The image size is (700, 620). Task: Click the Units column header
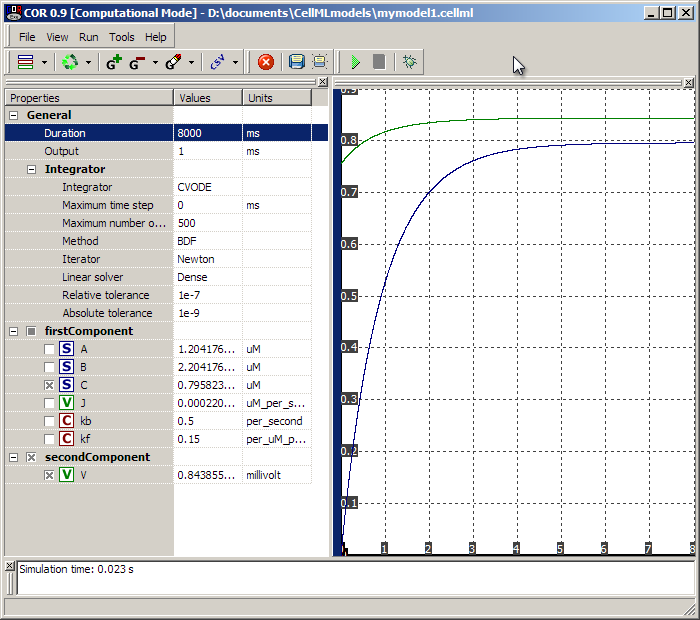(277, 98)
